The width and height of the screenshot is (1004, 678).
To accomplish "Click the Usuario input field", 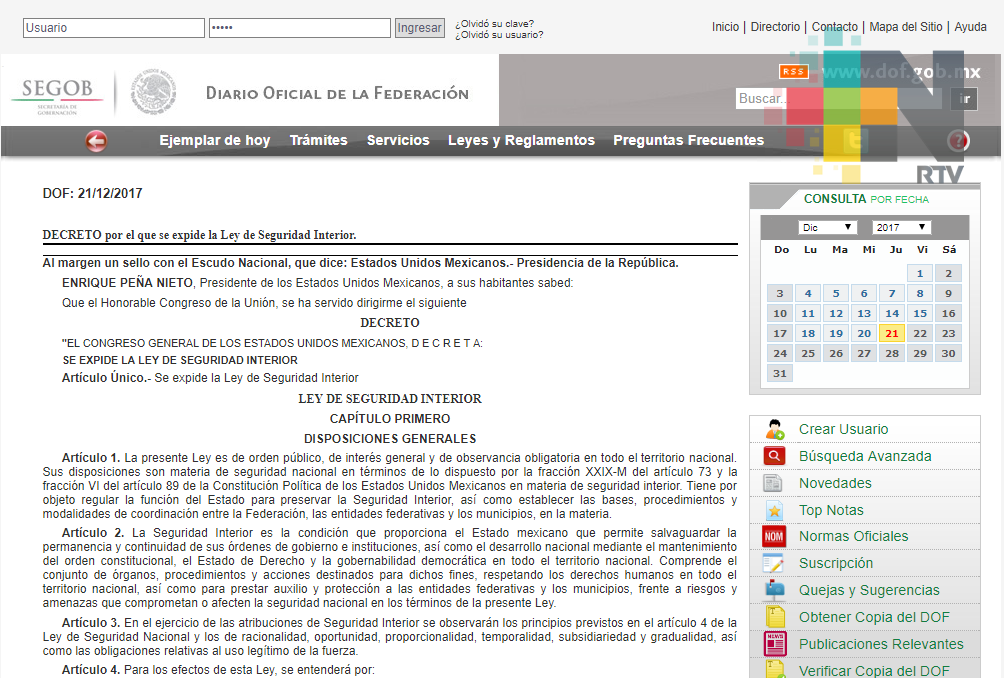I will [x=114, y=28].
